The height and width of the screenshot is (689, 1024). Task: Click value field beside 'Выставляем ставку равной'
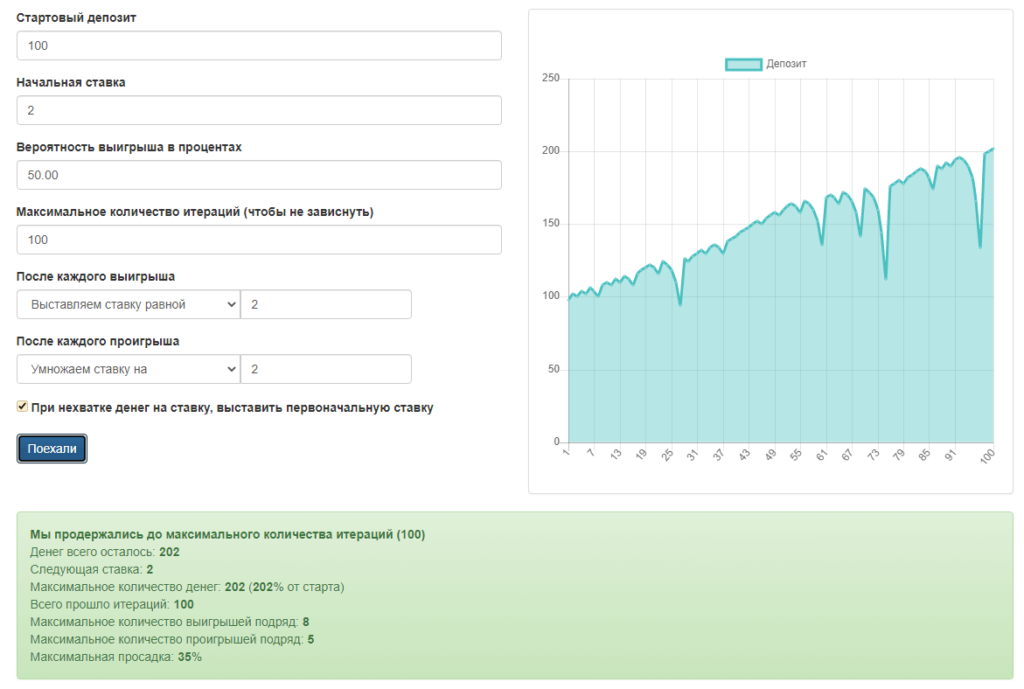click(326, 304)
